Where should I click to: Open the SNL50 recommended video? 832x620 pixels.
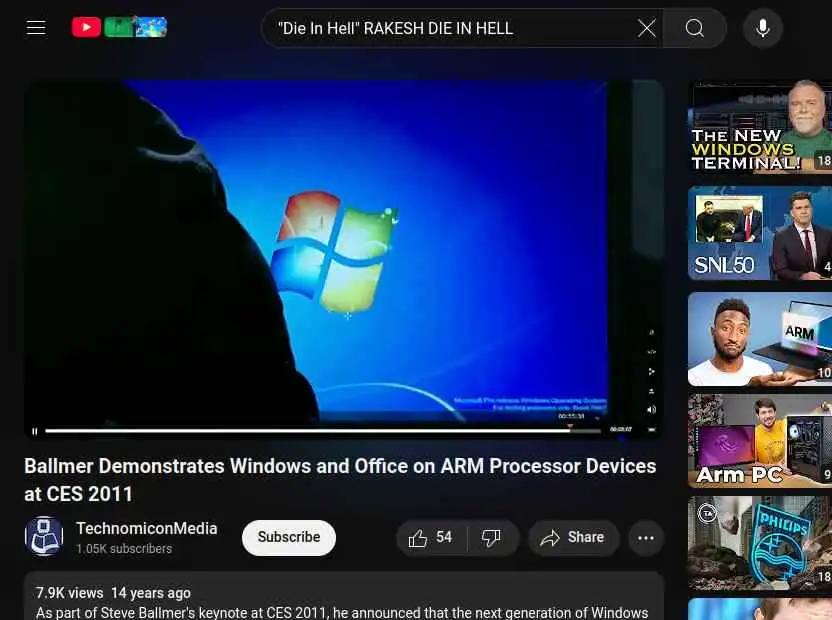[x=760, y=232]
